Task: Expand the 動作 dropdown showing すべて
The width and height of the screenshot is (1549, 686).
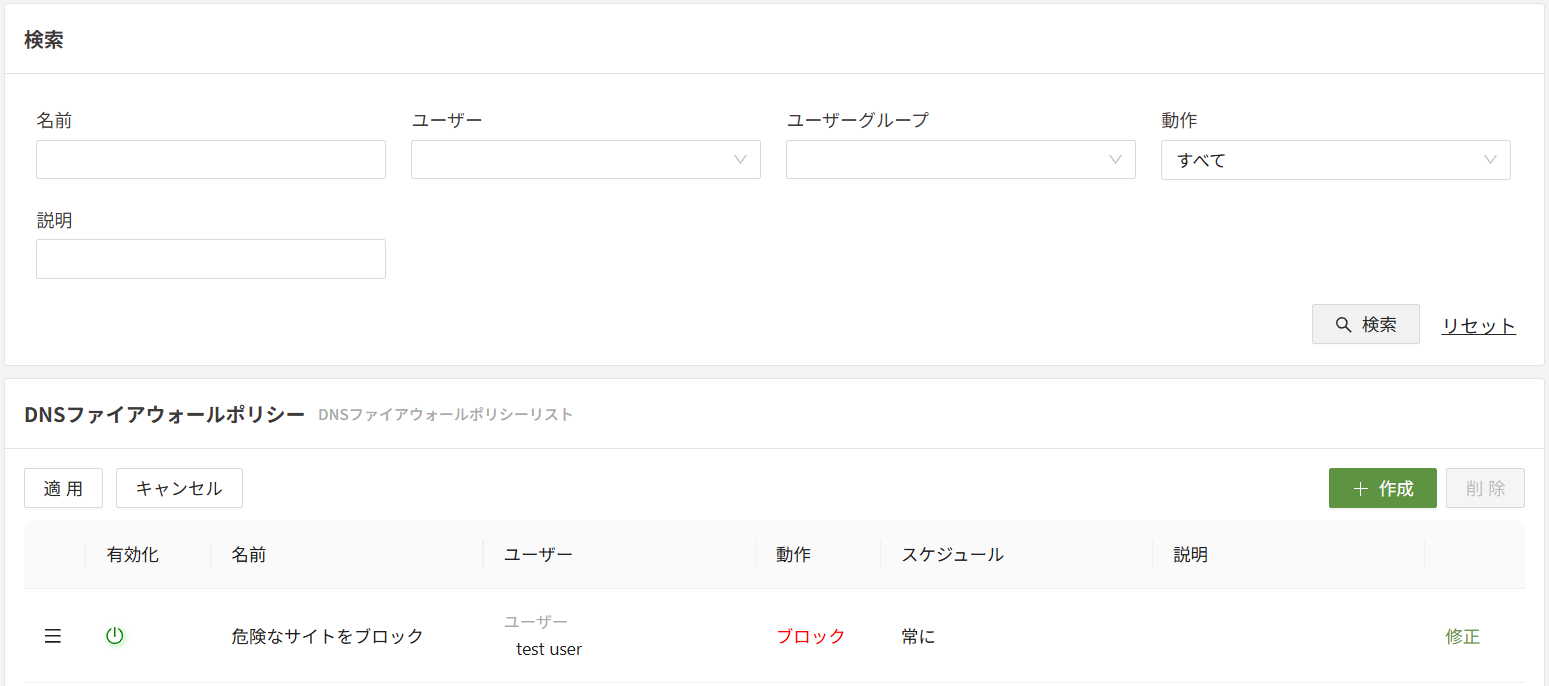Action: [1335, 159]
